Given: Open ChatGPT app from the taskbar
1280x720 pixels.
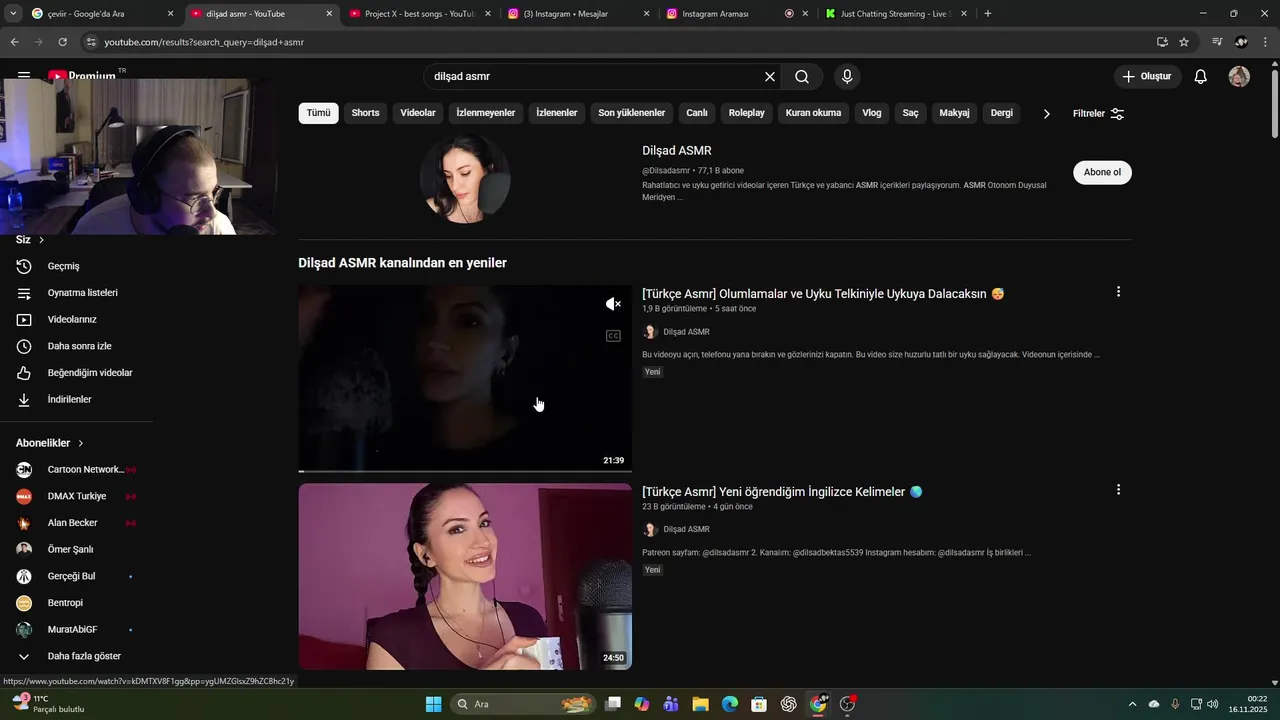Looking at the screenshot, I should pyautogui.click(x=789, y=704).
